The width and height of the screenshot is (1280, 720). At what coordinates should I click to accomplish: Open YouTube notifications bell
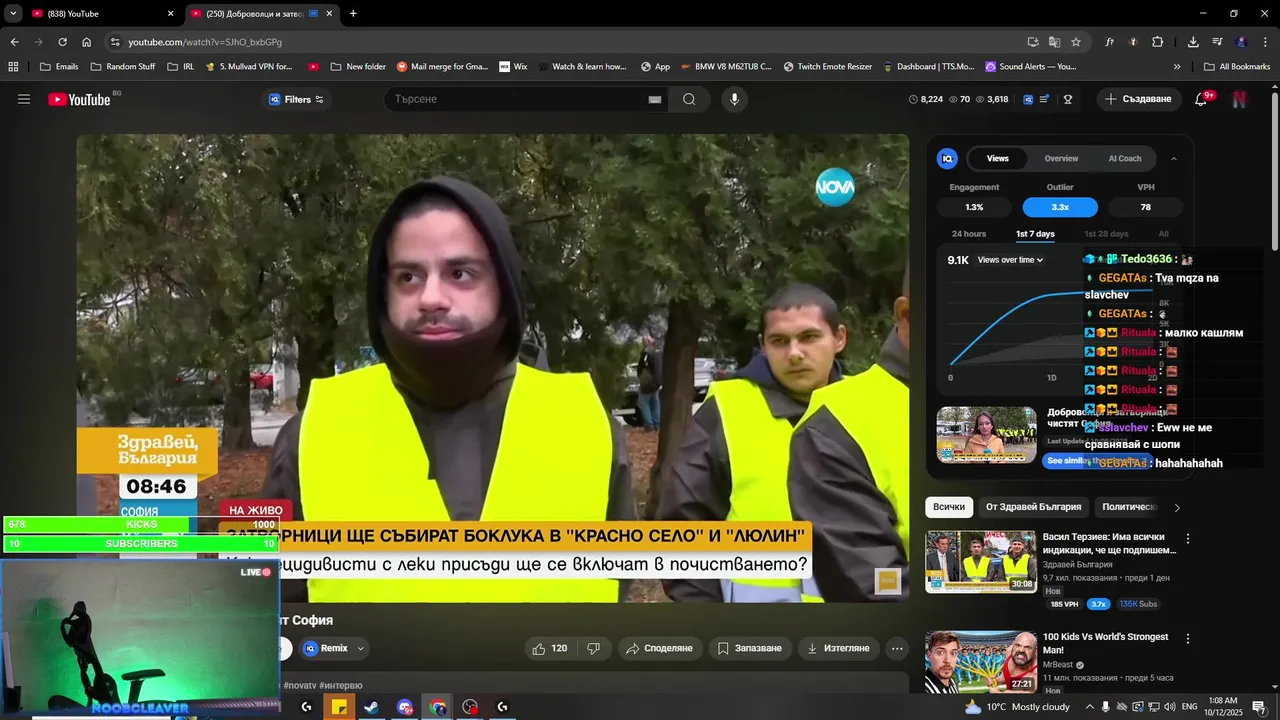pos(1201,99)
